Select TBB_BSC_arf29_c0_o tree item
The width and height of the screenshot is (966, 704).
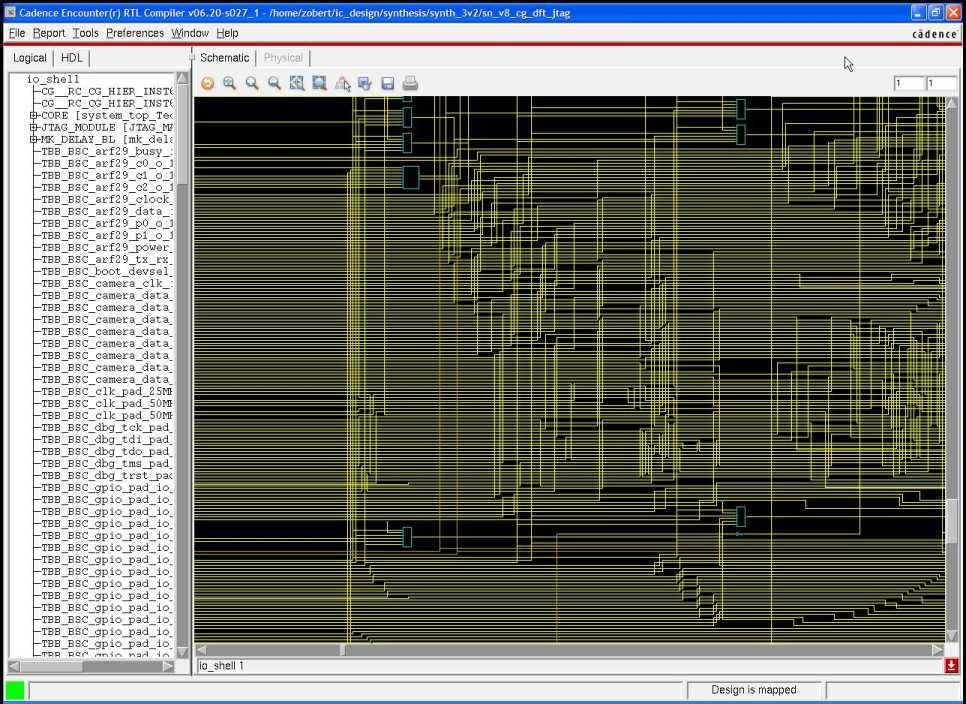107,163
